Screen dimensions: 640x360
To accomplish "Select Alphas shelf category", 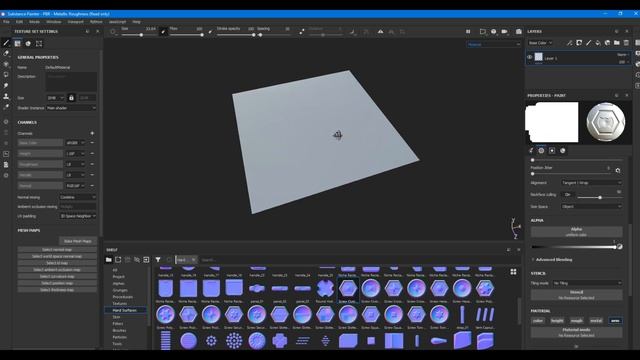I will click(x=118, y=283).
